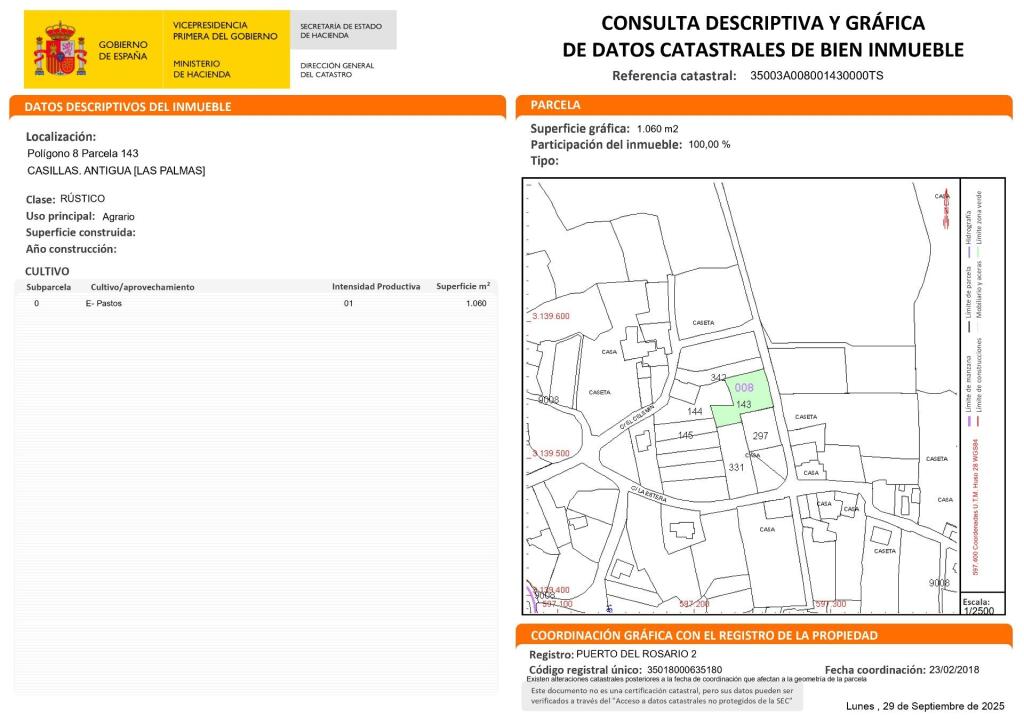Viewport: 1024px width, 723px height.
Task: Click parcel number 297 on the map
Action: 760,436
